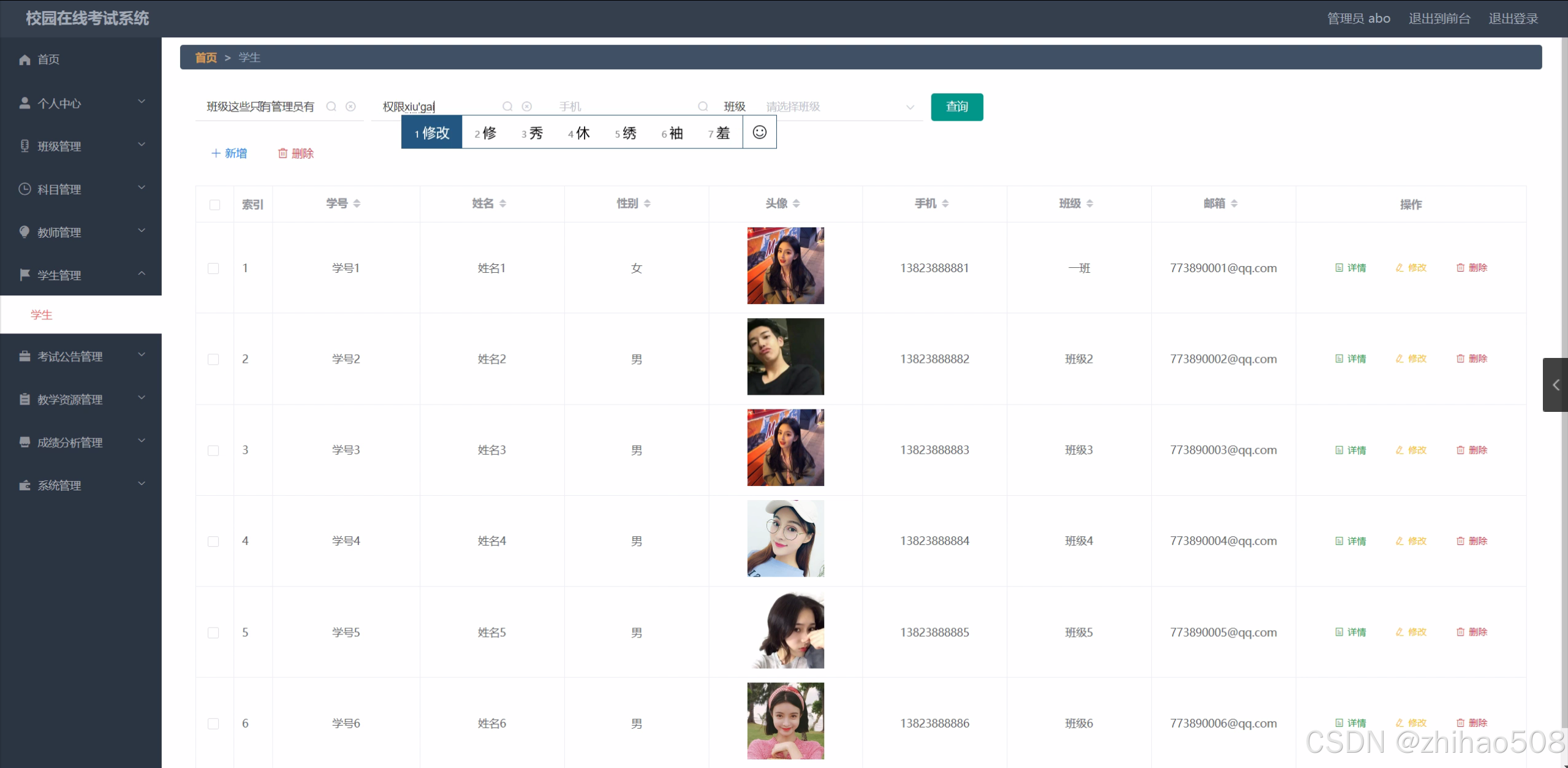Click the 新增 add button
The width and height of the screenshot is (1568, 768).
[x=229, y=153]
